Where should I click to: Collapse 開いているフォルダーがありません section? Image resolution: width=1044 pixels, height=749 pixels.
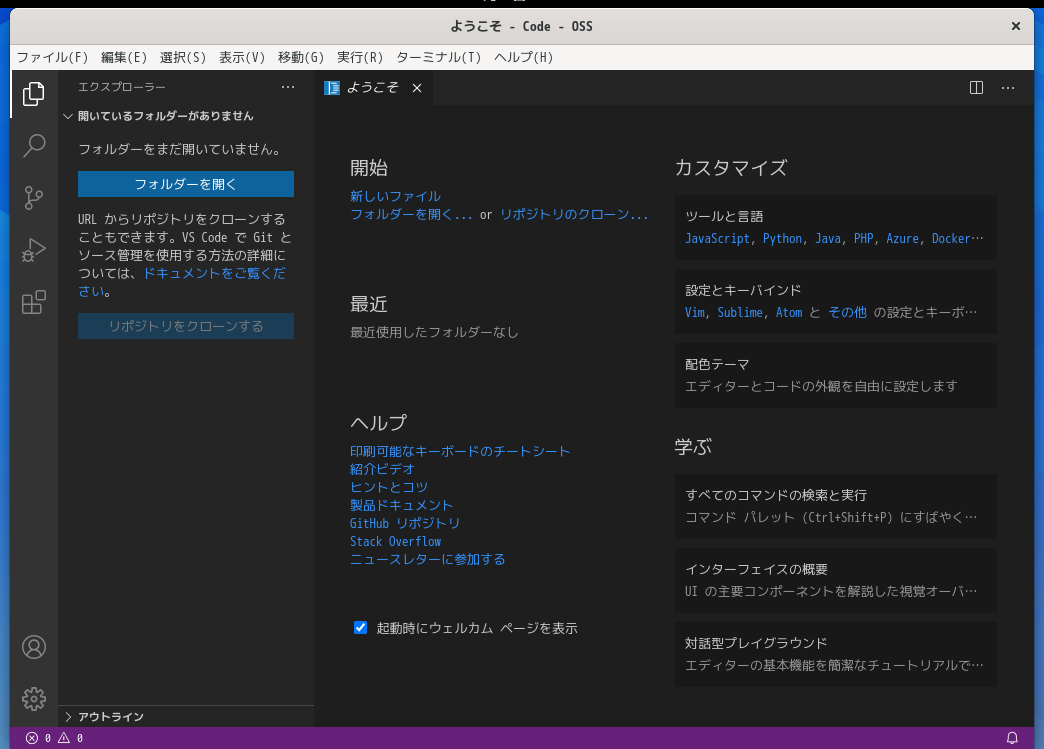point(186,116)
